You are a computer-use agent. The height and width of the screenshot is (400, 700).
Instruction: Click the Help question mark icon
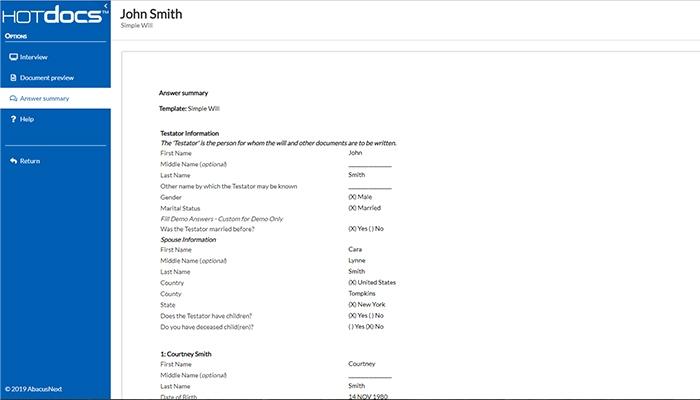13,119
